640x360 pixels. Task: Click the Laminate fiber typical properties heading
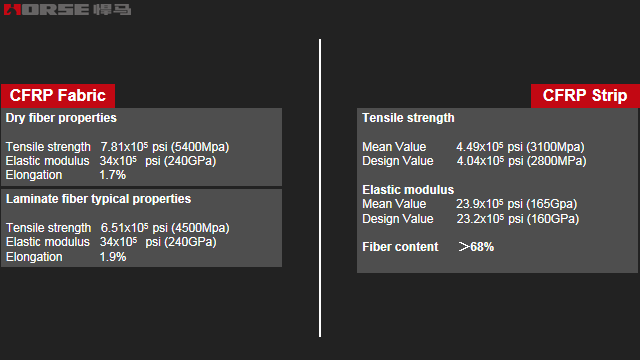point(98,199)
